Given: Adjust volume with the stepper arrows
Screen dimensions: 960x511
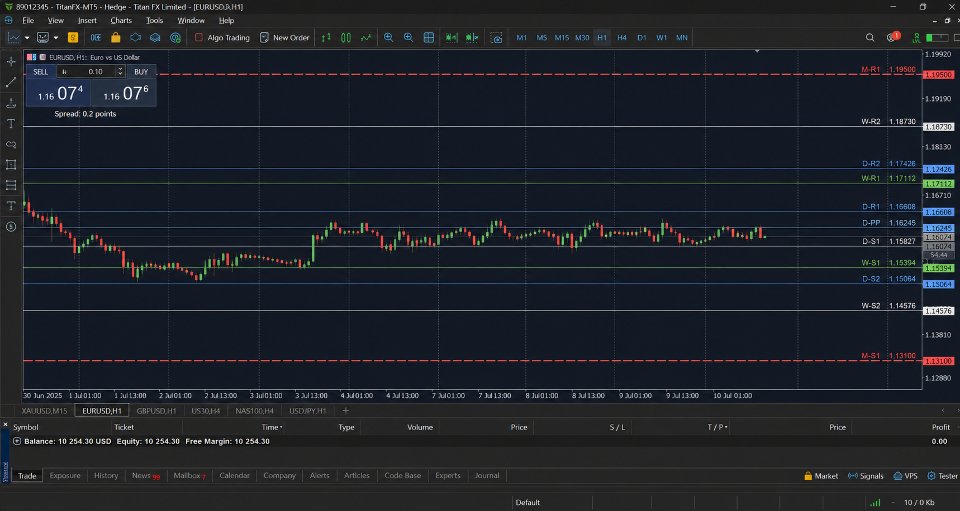Looking at the screenshot, I should 120,72.
